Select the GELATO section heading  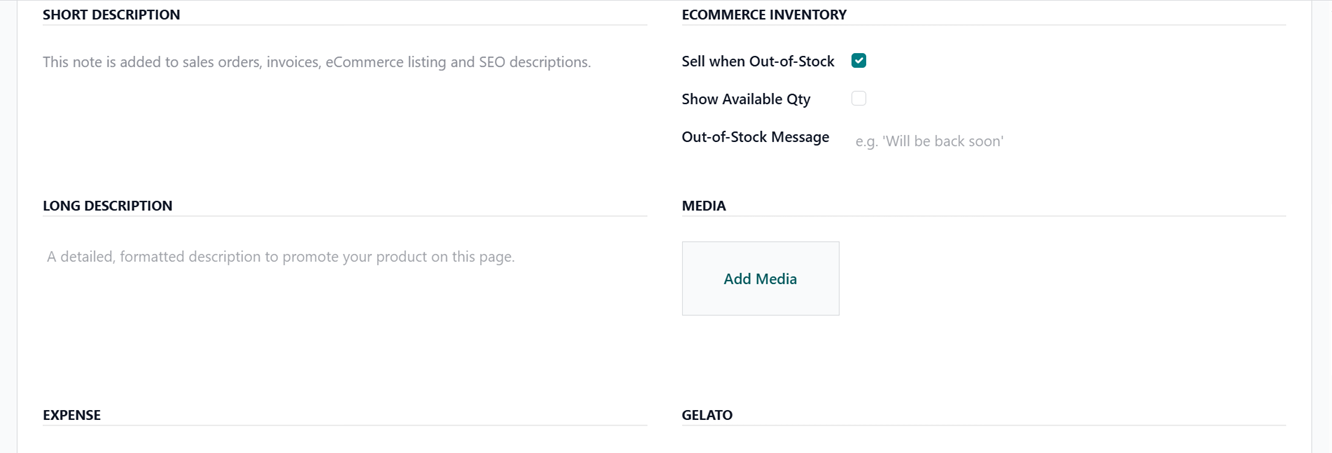[707, 415]
